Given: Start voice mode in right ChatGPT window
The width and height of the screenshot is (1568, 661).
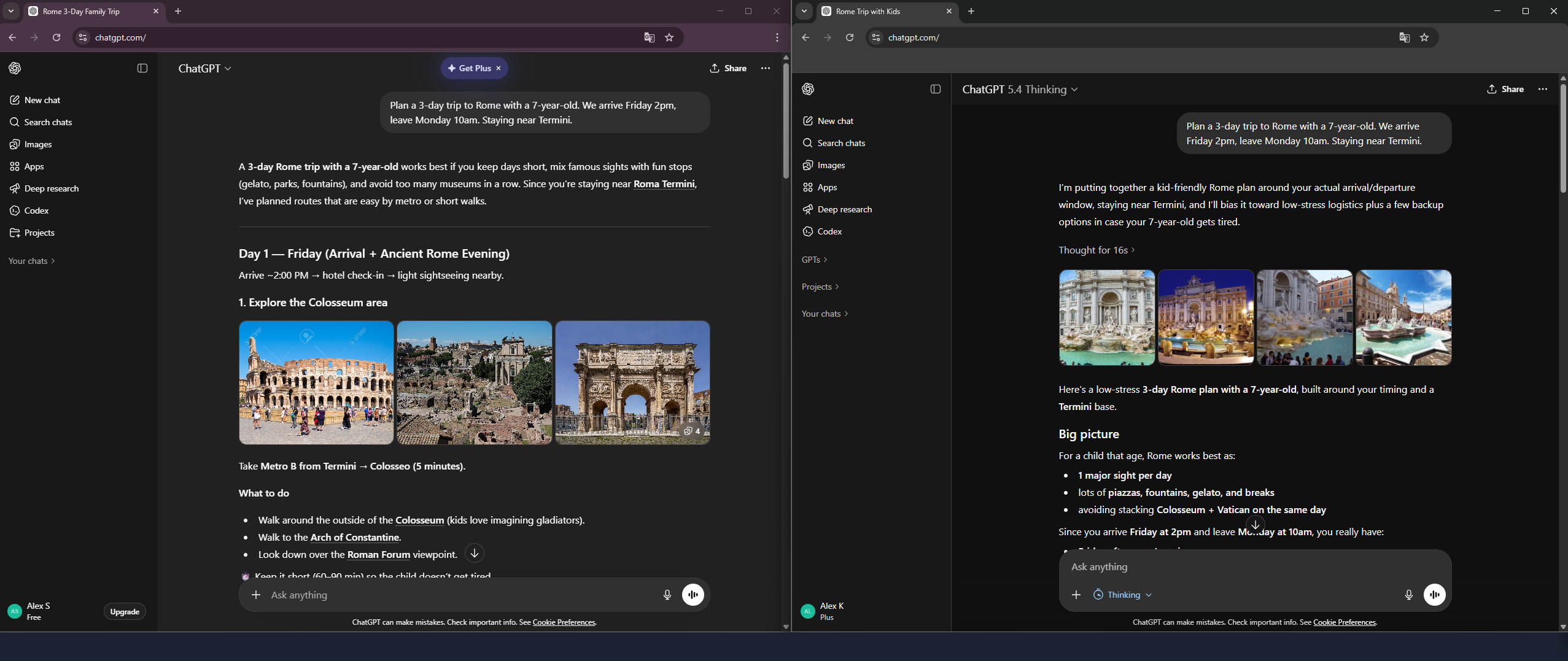Looking at the screenshot, I should pyautogui.click(x=1434, y=595).
